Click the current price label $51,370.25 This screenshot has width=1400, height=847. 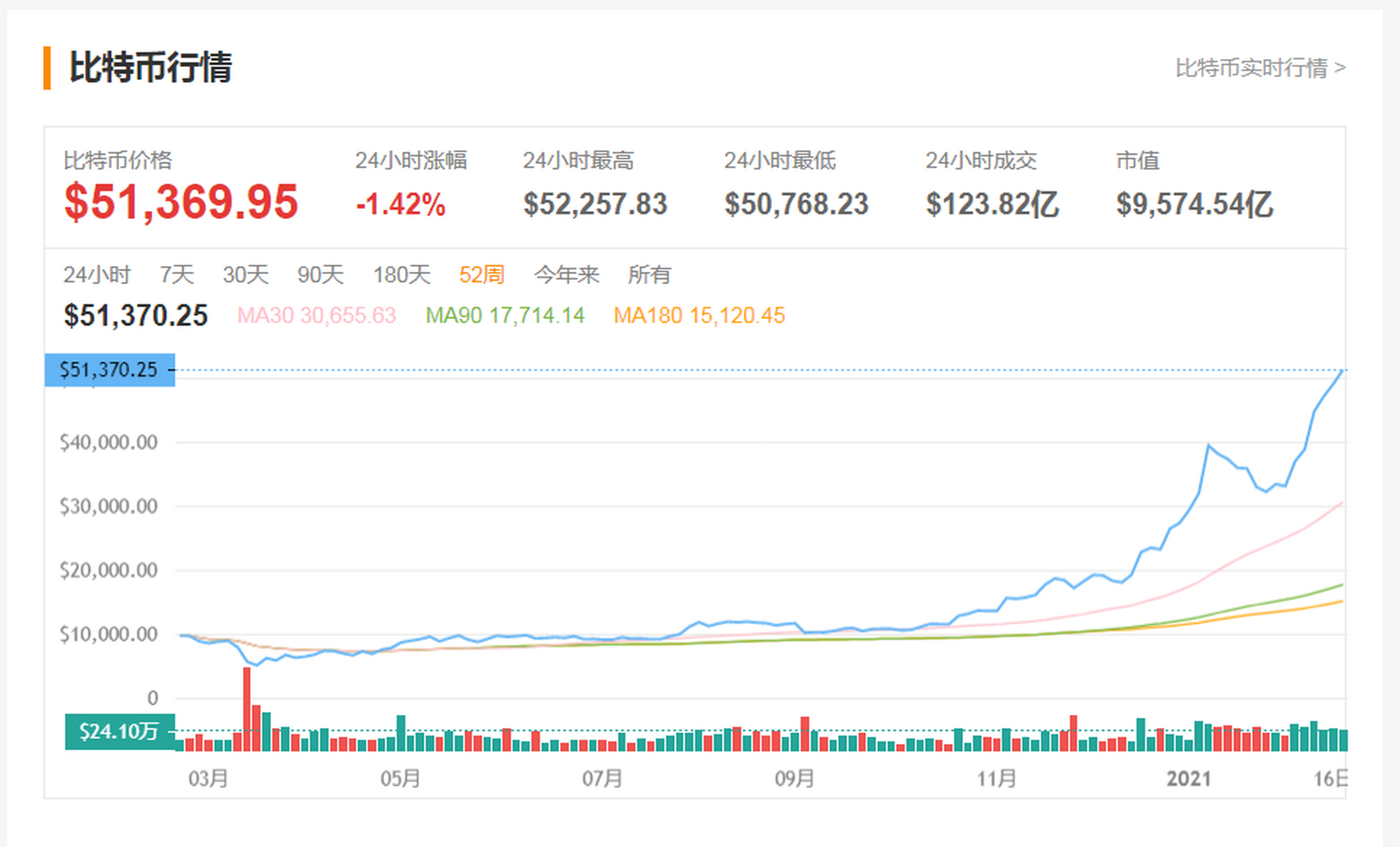click(x=135, y=316)
